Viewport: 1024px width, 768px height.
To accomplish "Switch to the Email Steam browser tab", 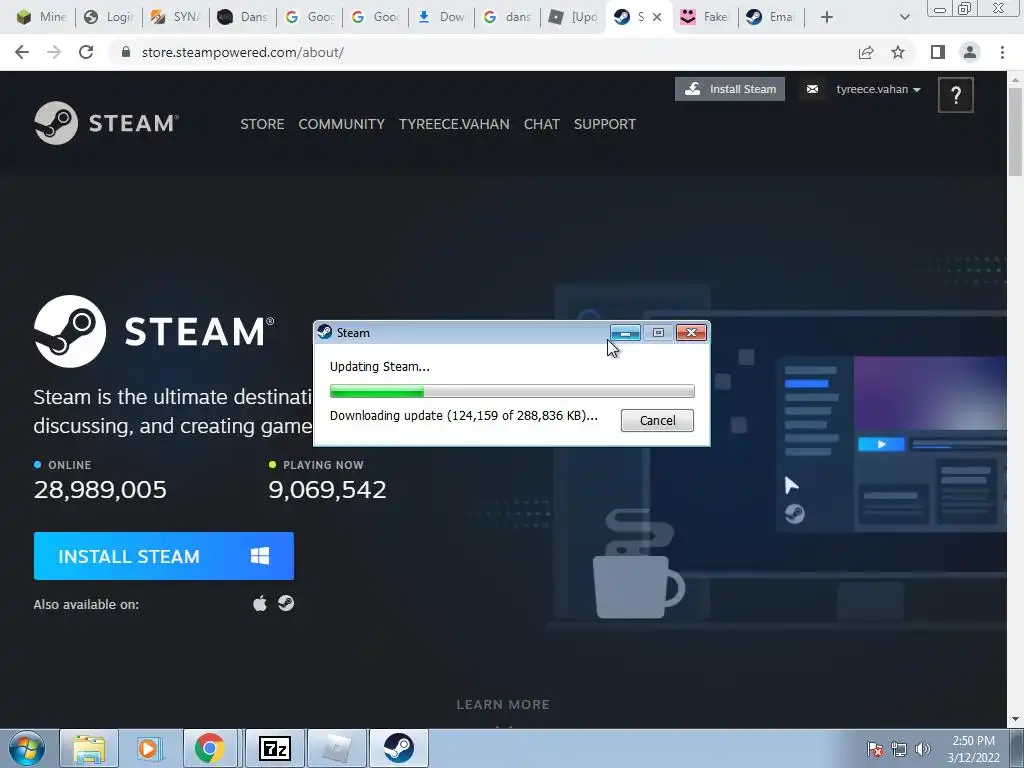I will pyautogui.click(x=771, y=18).
